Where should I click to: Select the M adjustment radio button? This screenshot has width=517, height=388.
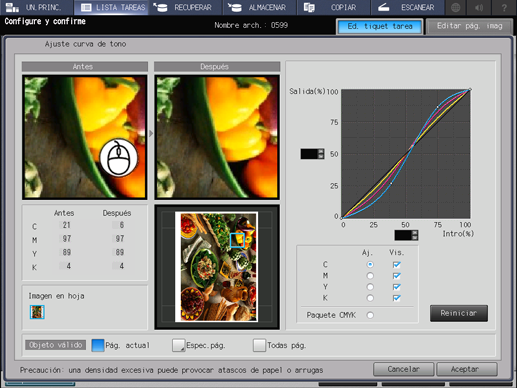[370, 276]
